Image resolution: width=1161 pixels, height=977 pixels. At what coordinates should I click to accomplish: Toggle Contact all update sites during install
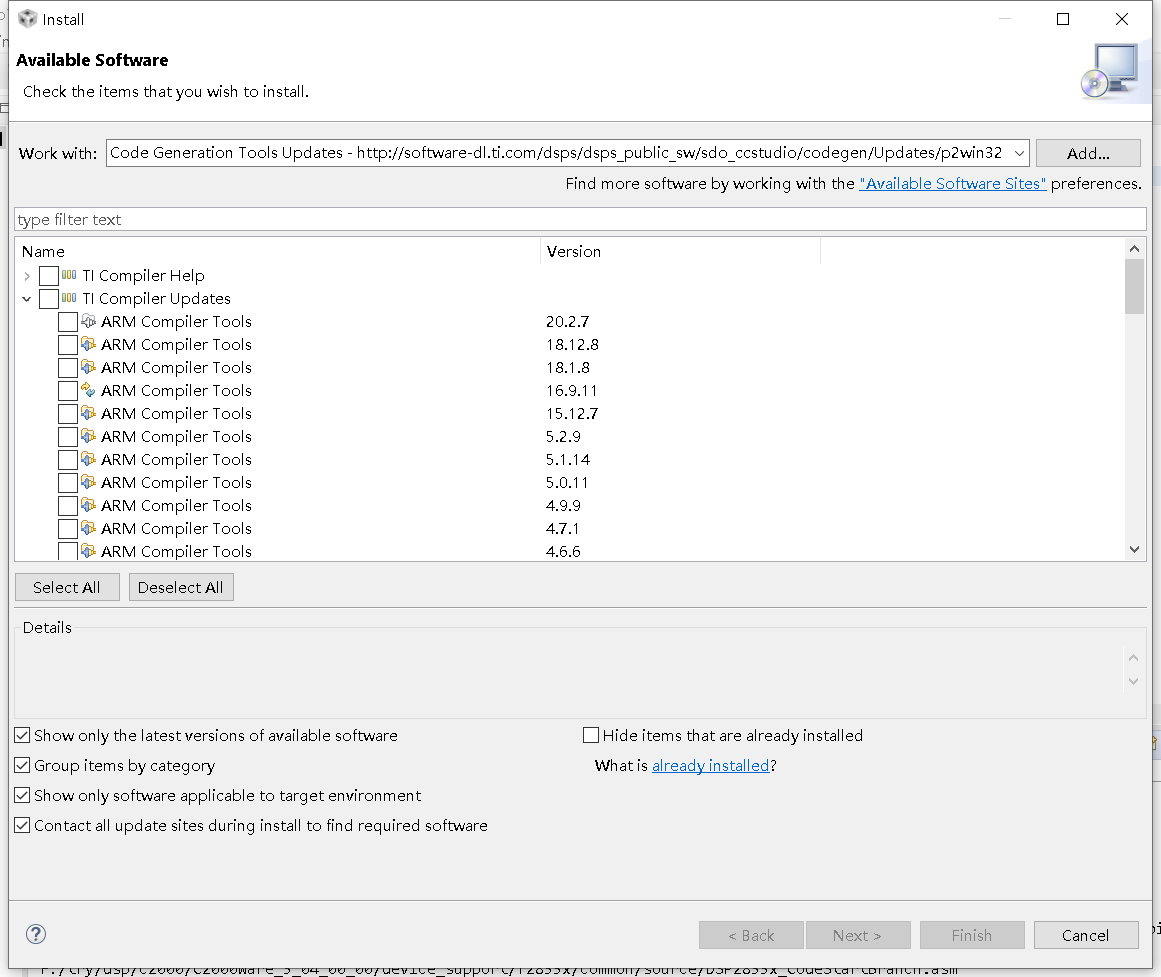point(22,825)
